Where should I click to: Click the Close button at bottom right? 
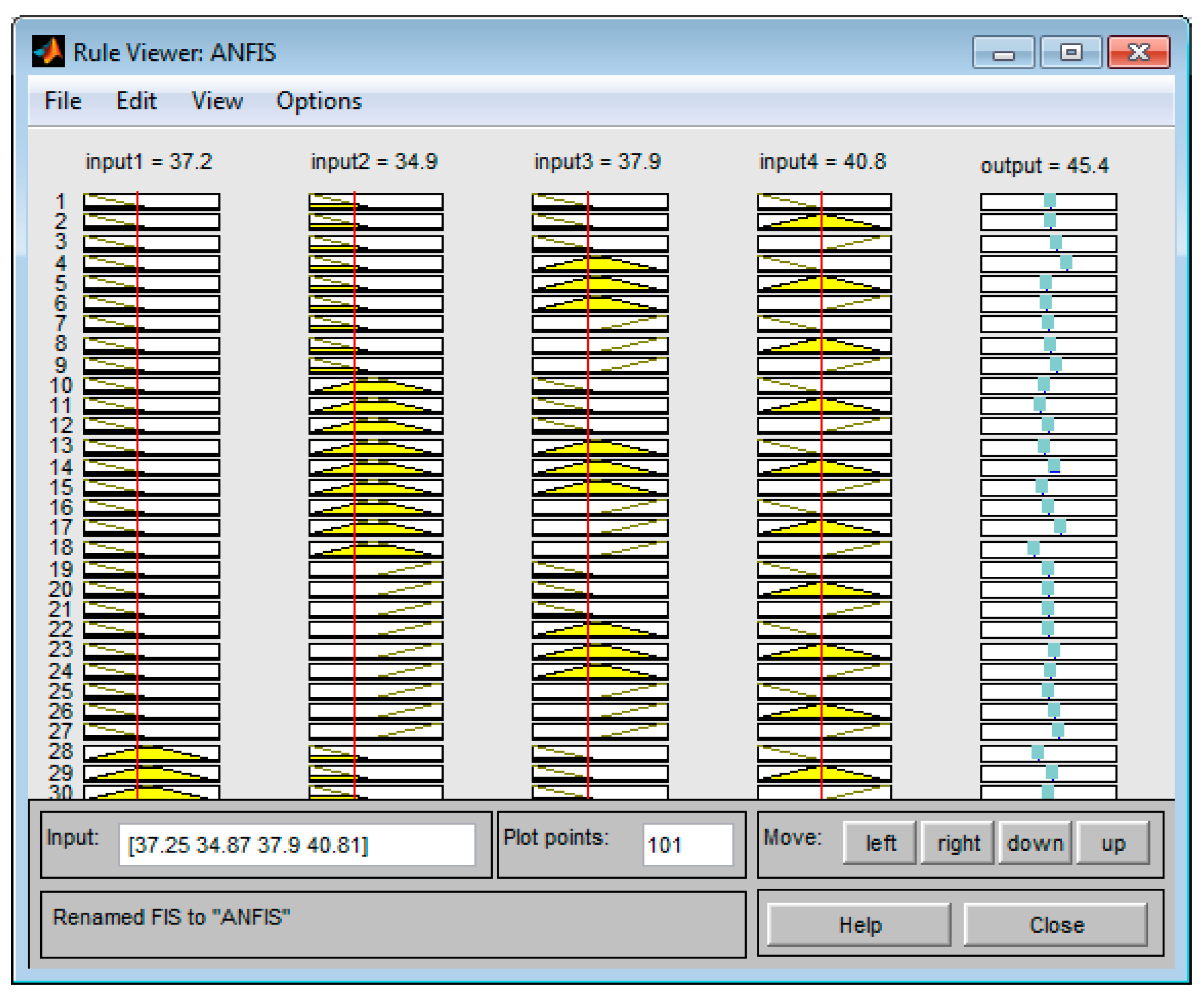click(1056, 925)
